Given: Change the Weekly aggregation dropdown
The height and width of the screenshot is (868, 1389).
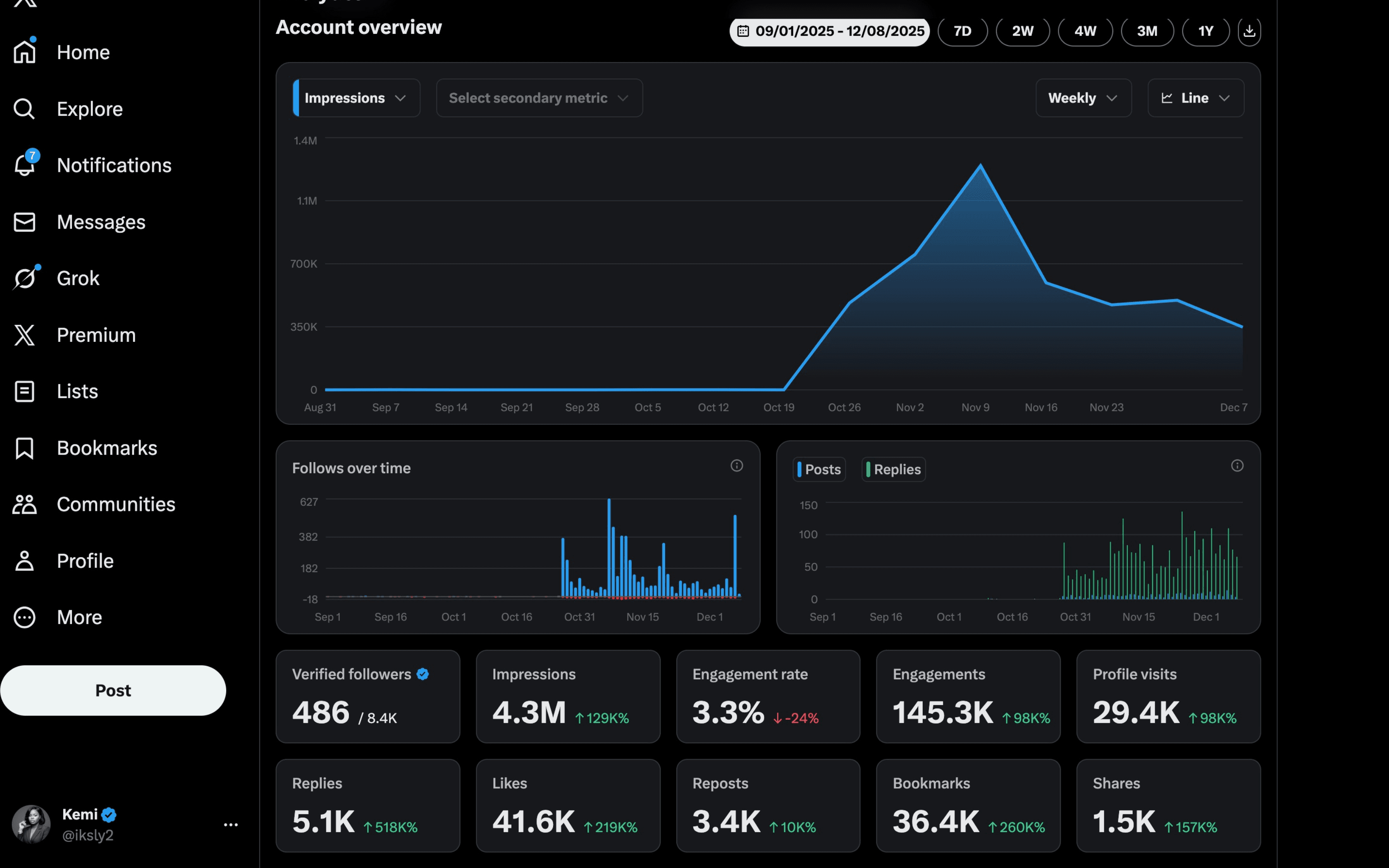Looking at the screenshot, I should tap(1083, 98).
